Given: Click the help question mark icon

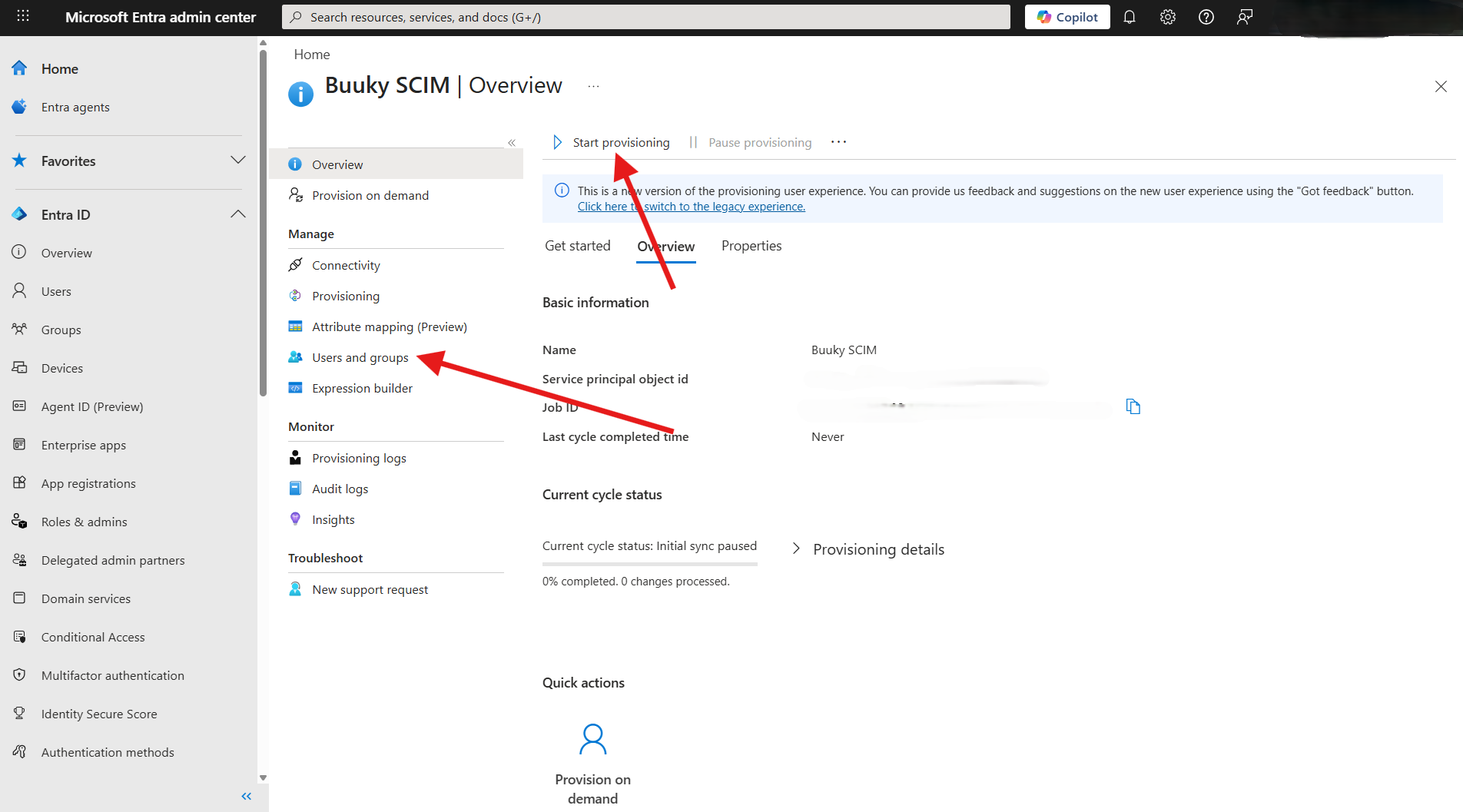Looking at the screenshot, I should click(1206, 17).
